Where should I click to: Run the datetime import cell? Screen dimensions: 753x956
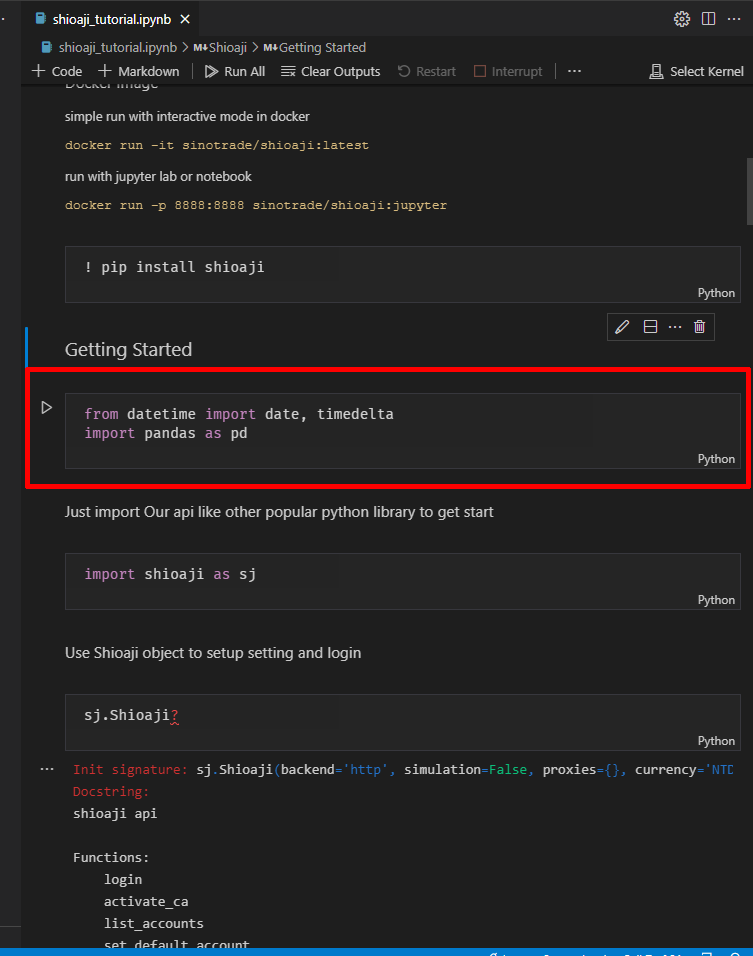click(46, 407)
